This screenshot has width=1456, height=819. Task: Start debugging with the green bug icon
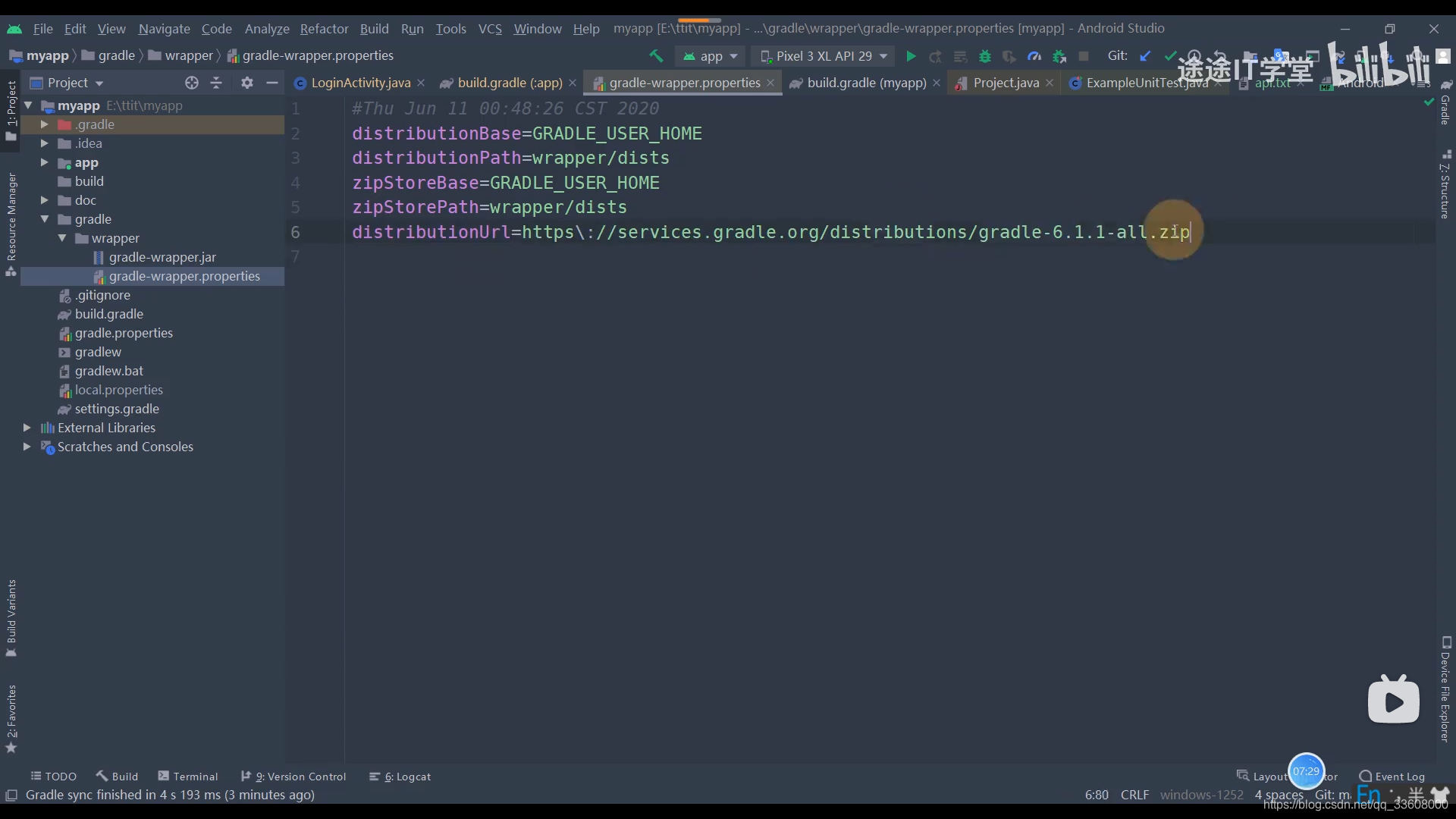(985, 56)
